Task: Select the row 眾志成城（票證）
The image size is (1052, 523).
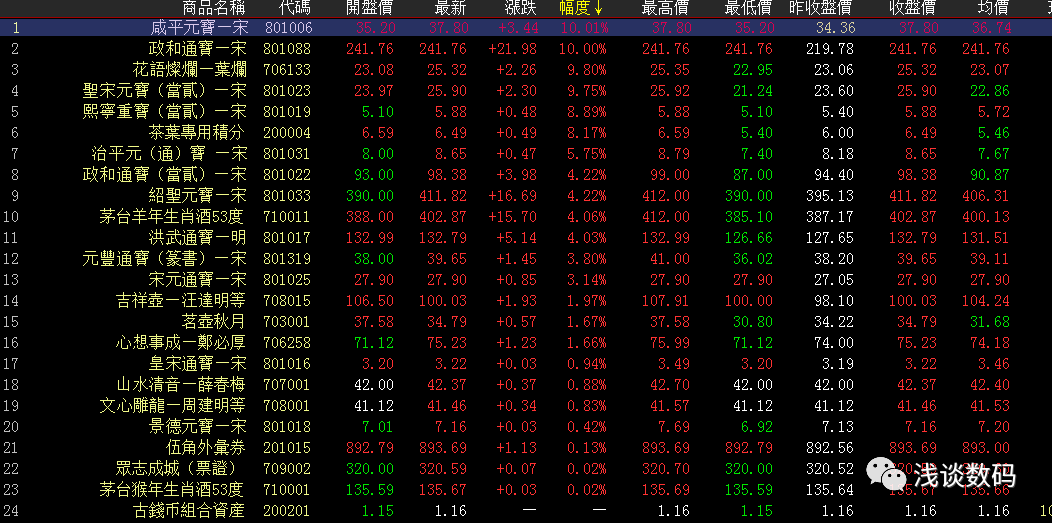Action: pyautogui.click(x=526, y=469)
